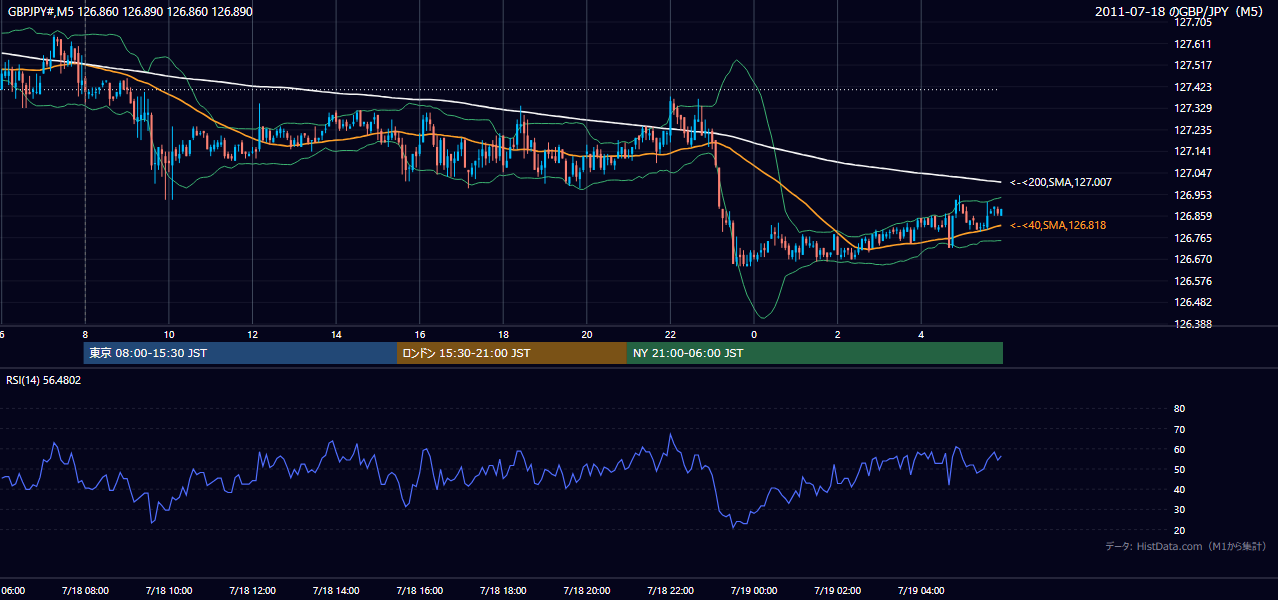Click the 7/18 14:00 time axis label
The width and height of the screenshot is (1278, 600).
336,591
